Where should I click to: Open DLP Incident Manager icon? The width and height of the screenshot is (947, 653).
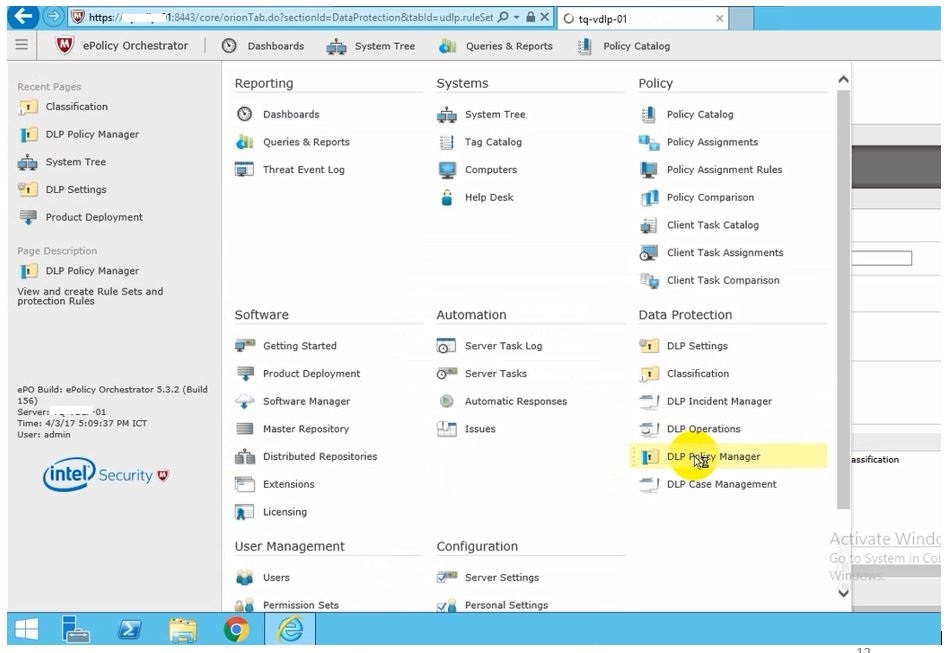(x=649, y=402)
